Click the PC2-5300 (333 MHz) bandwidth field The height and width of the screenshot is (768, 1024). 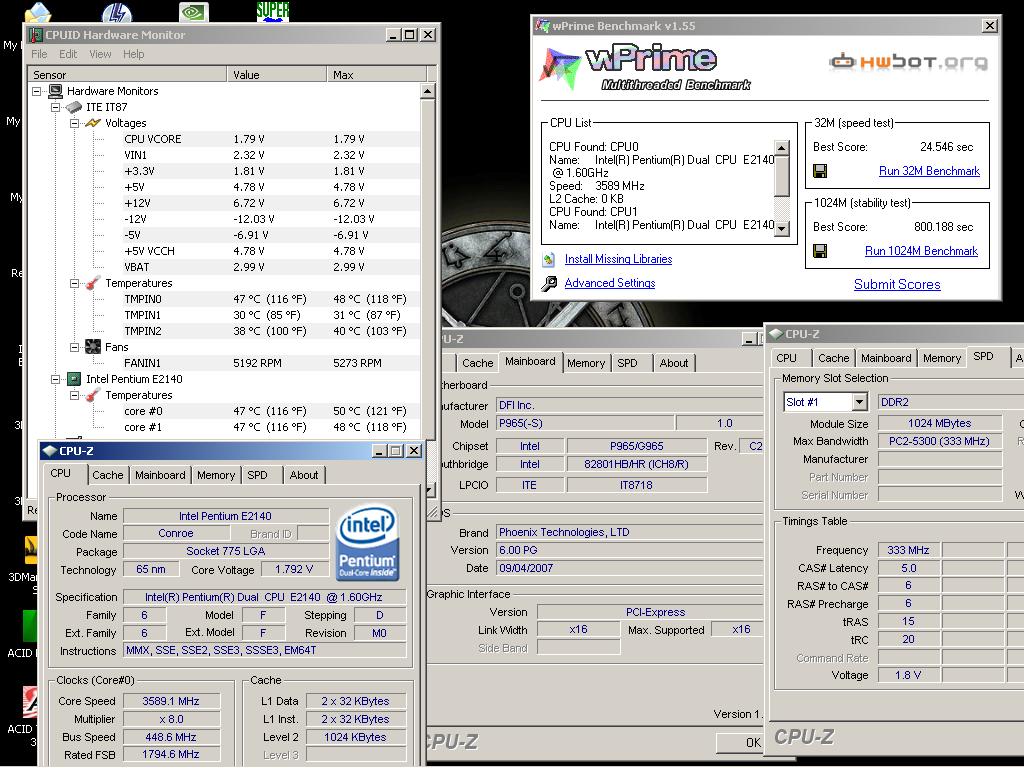pos(939,441)
